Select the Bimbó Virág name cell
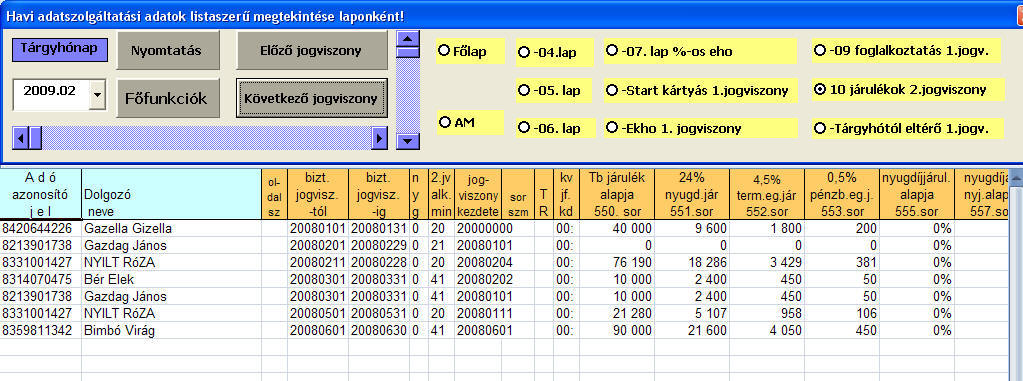 (x=172, y=330)
